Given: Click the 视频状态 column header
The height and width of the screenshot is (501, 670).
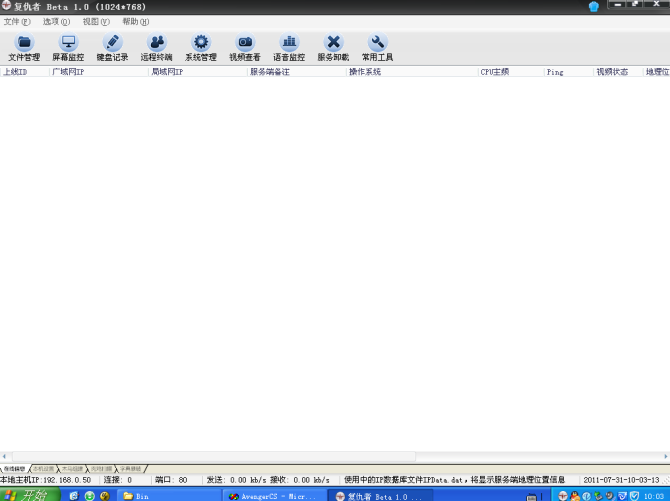Looking at the screenshot, I should pos(618,72).
